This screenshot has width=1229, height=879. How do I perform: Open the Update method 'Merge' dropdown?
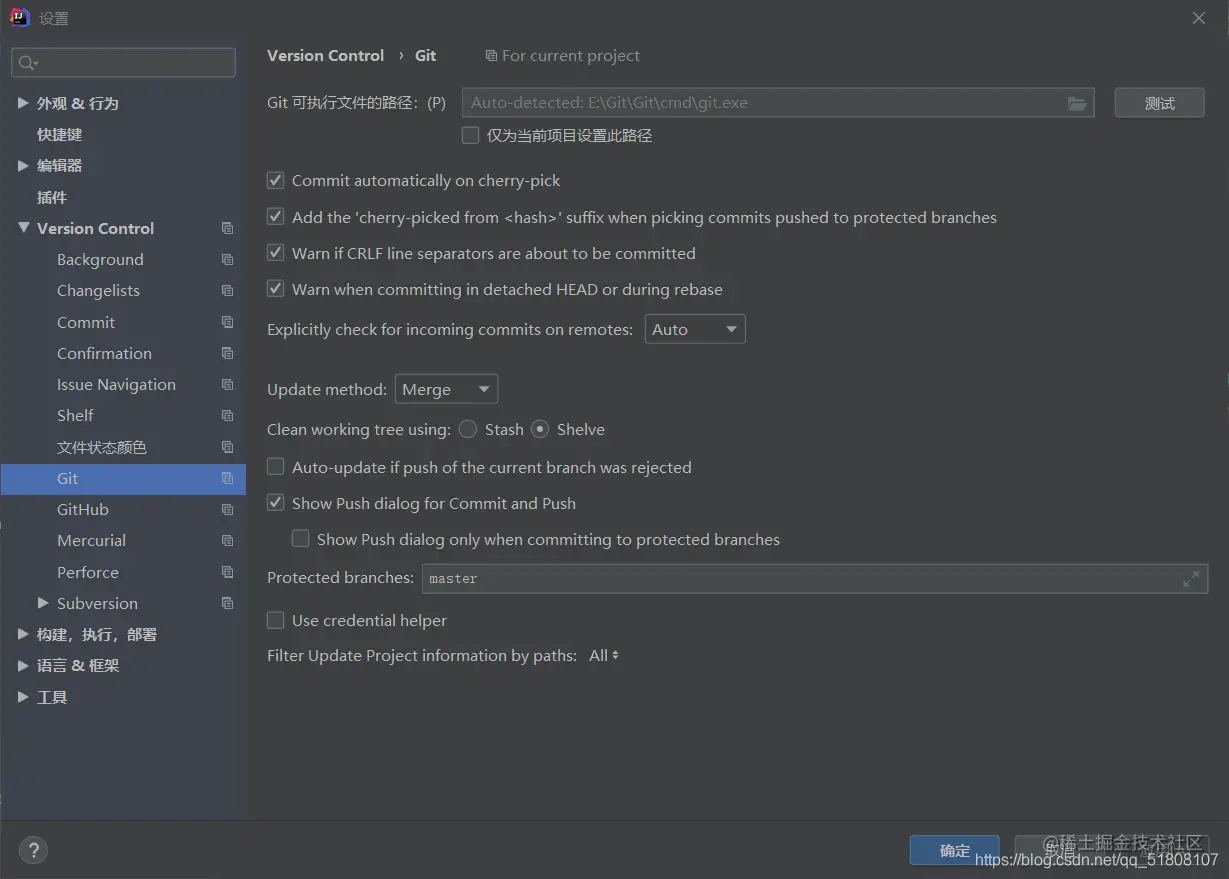(447, 389)
